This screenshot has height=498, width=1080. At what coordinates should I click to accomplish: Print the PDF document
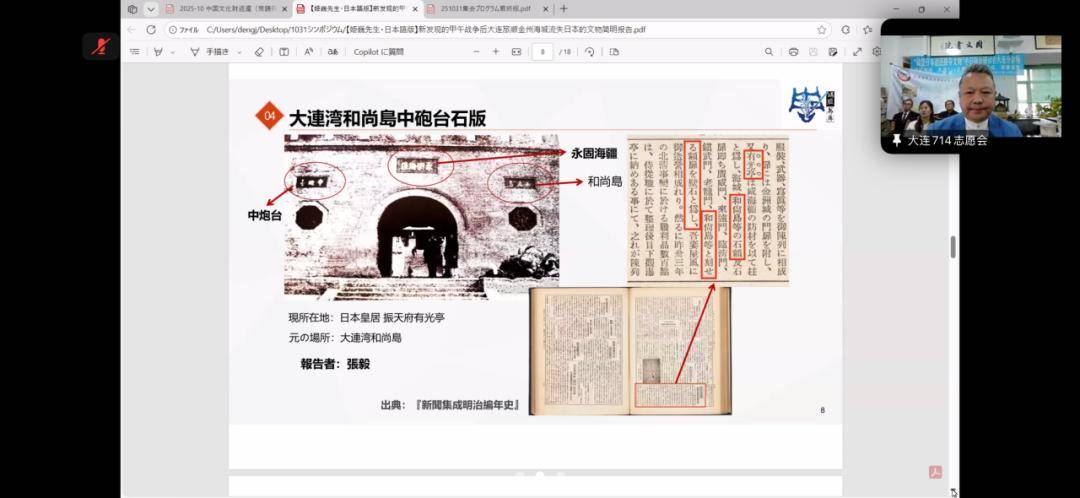point(793,52)
